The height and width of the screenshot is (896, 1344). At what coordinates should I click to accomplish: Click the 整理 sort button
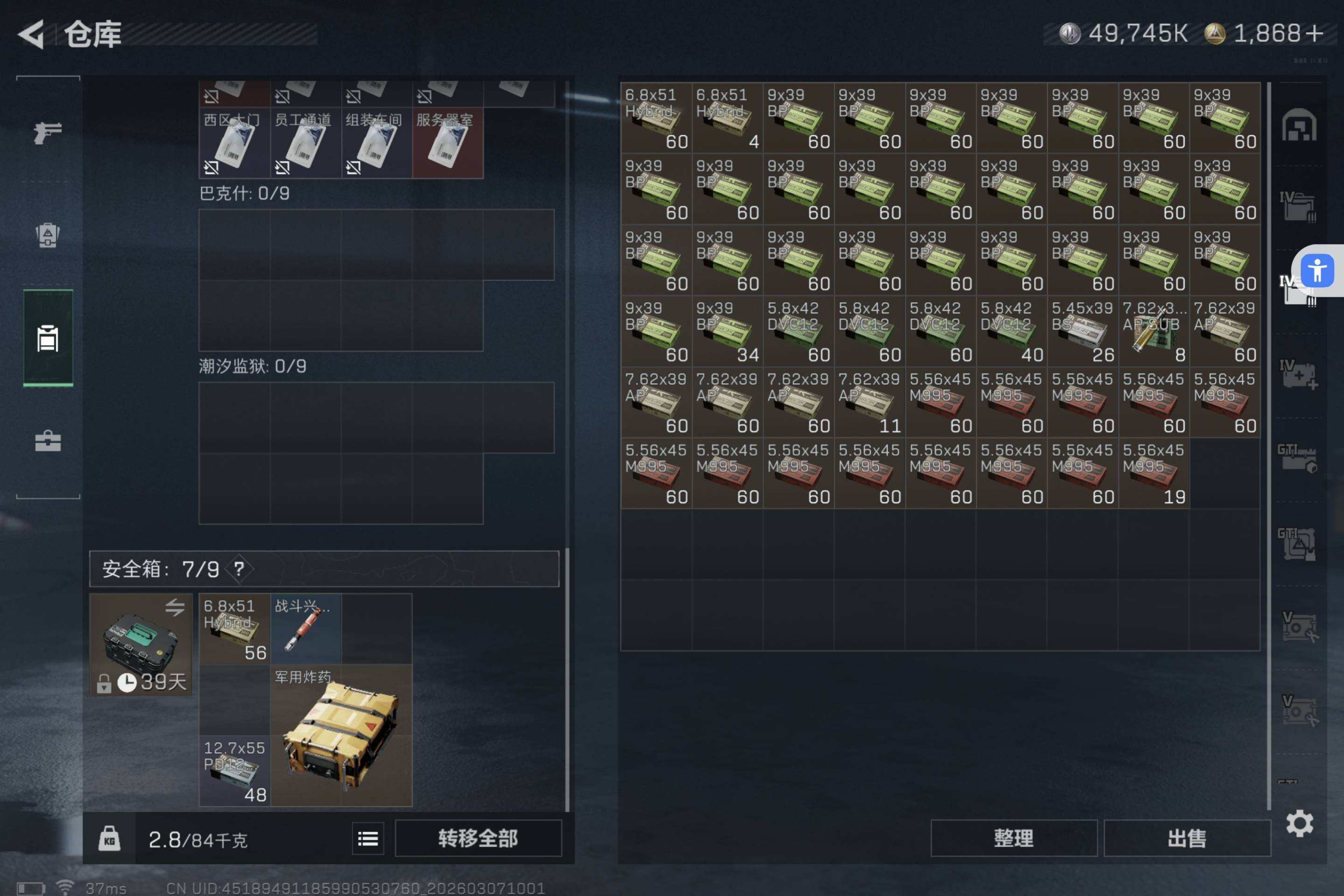pos(1014,838)
